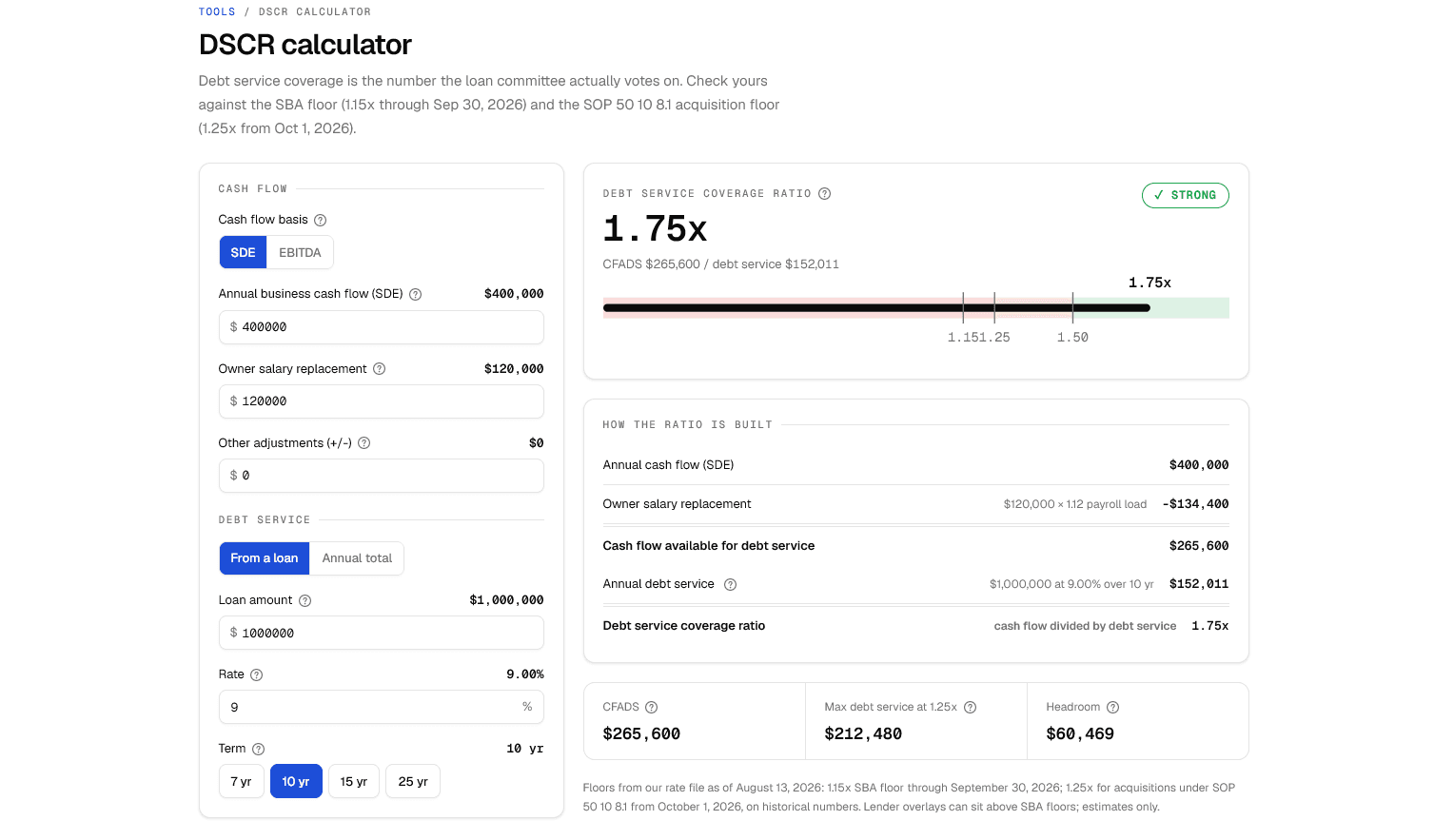Open the Loan amount help icon
This screenshot has width=1434, height=840.
305,600
